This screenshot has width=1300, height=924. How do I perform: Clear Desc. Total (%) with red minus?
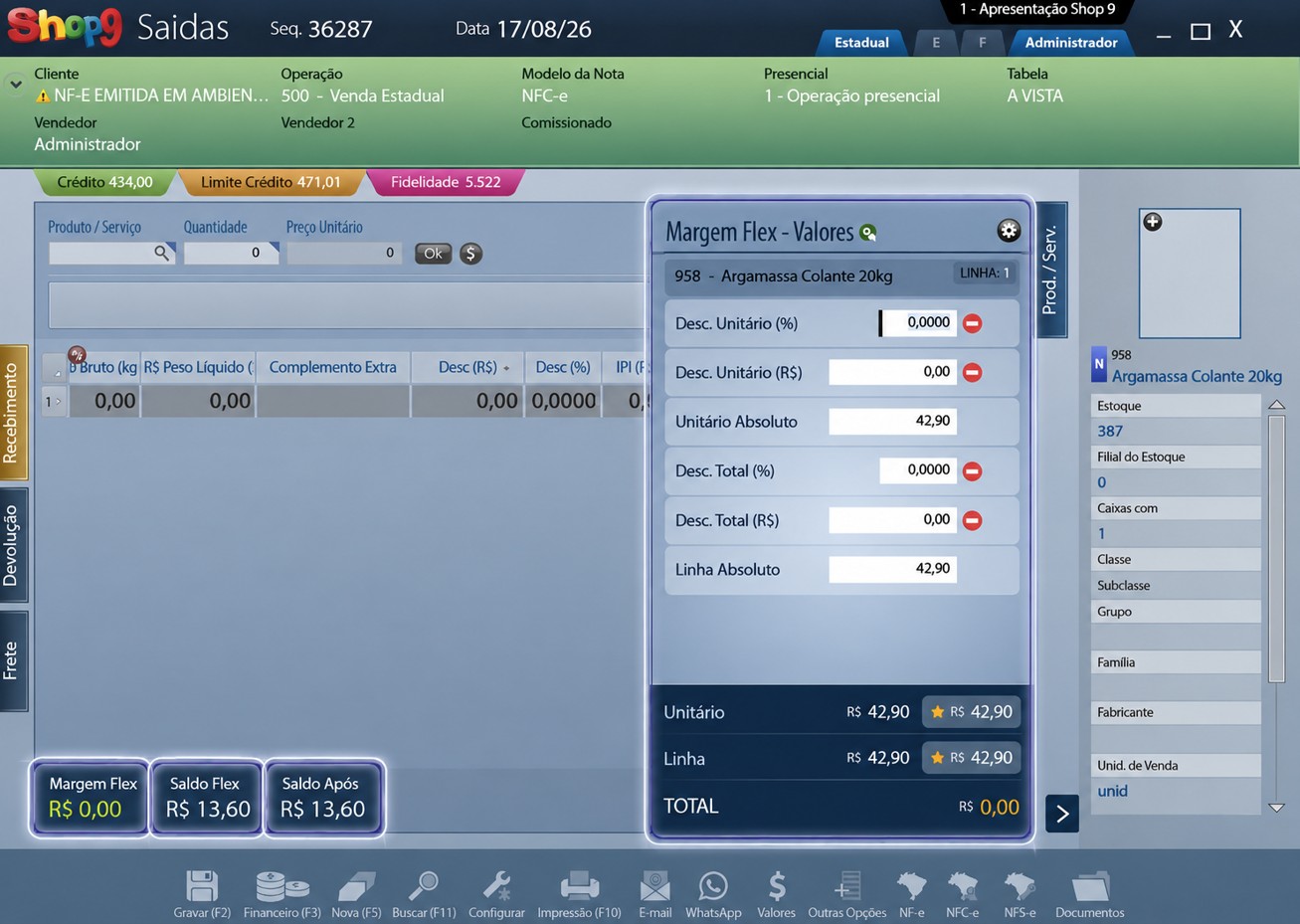(973, 470)
